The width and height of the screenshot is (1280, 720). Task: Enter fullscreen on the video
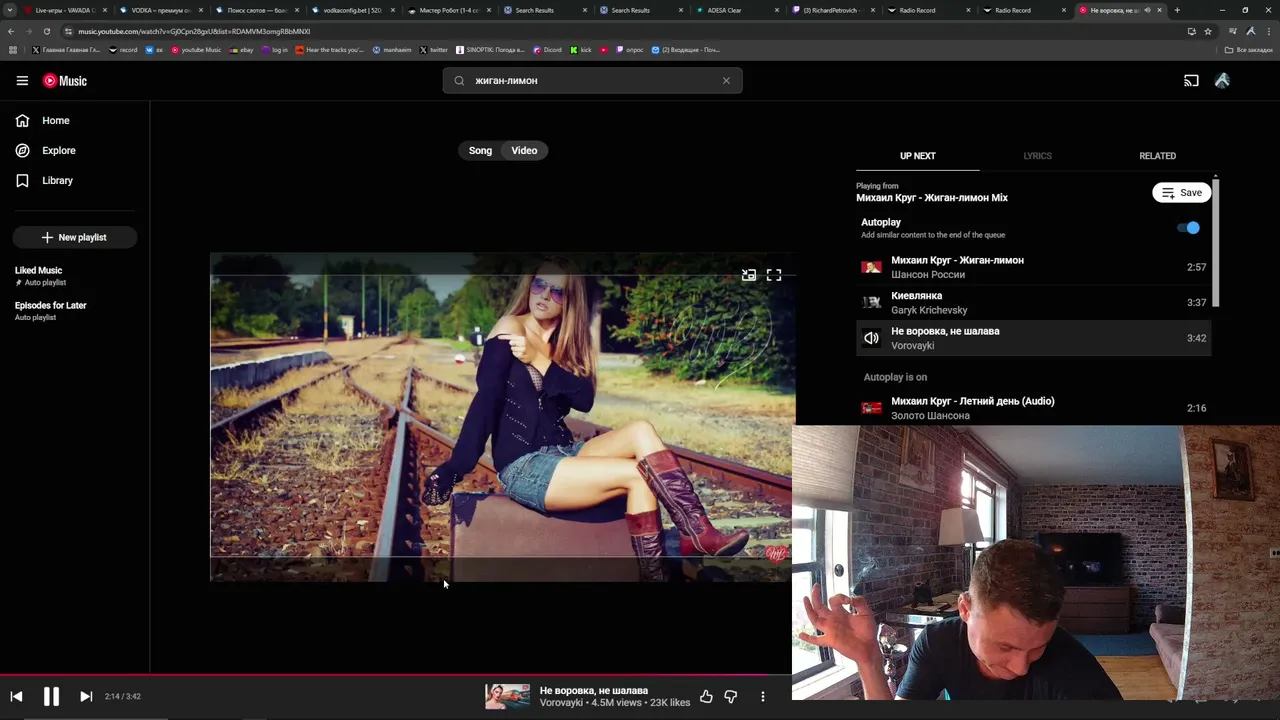(774, 275)
